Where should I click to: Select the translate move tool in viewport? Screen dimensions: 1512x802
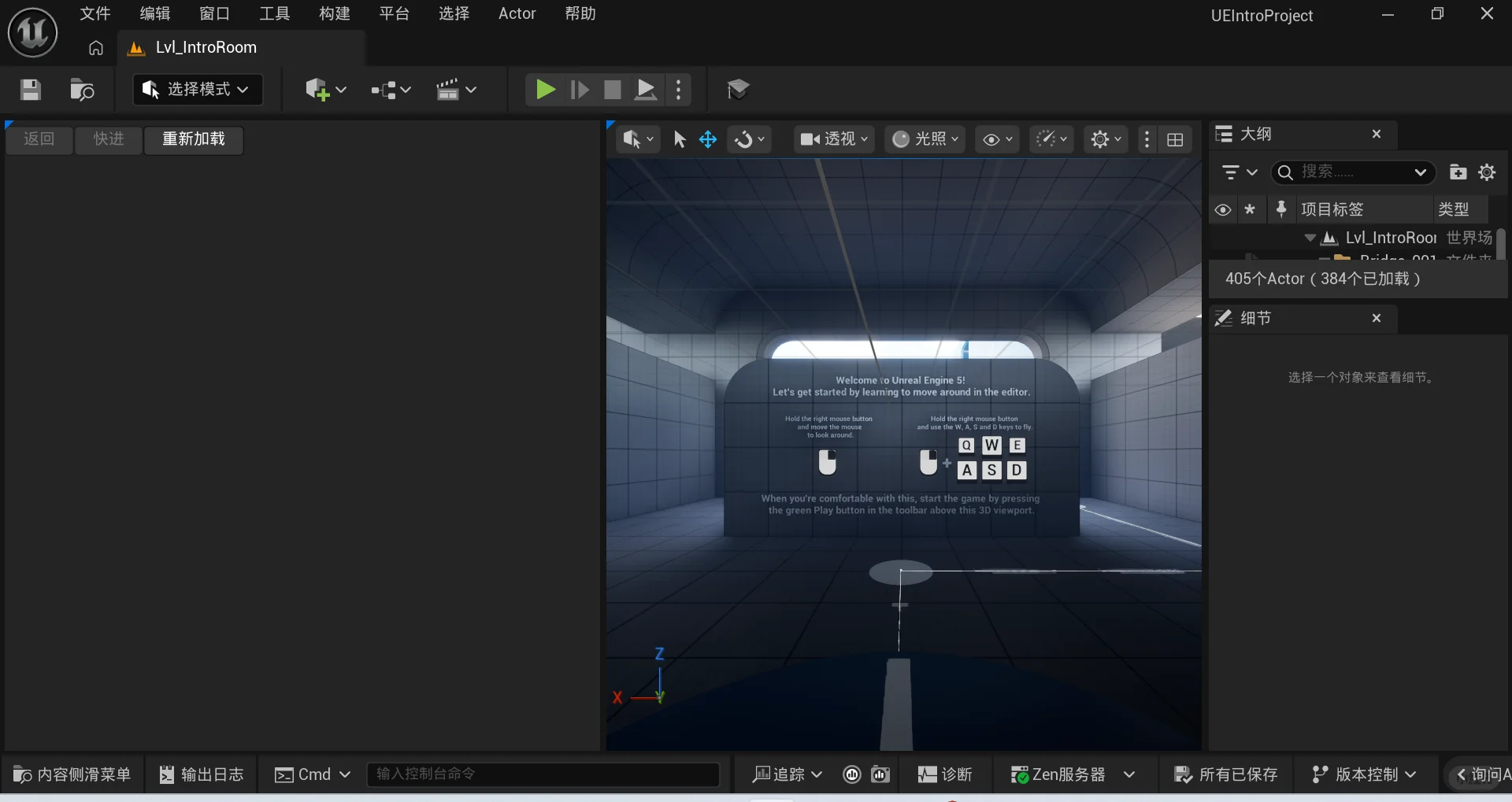click(x=708, y=140)
